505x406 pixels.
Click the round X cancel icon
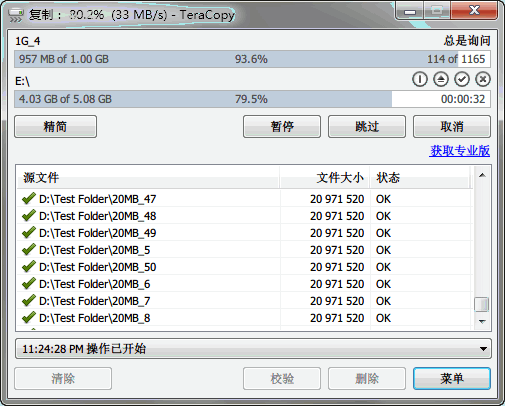483,80
